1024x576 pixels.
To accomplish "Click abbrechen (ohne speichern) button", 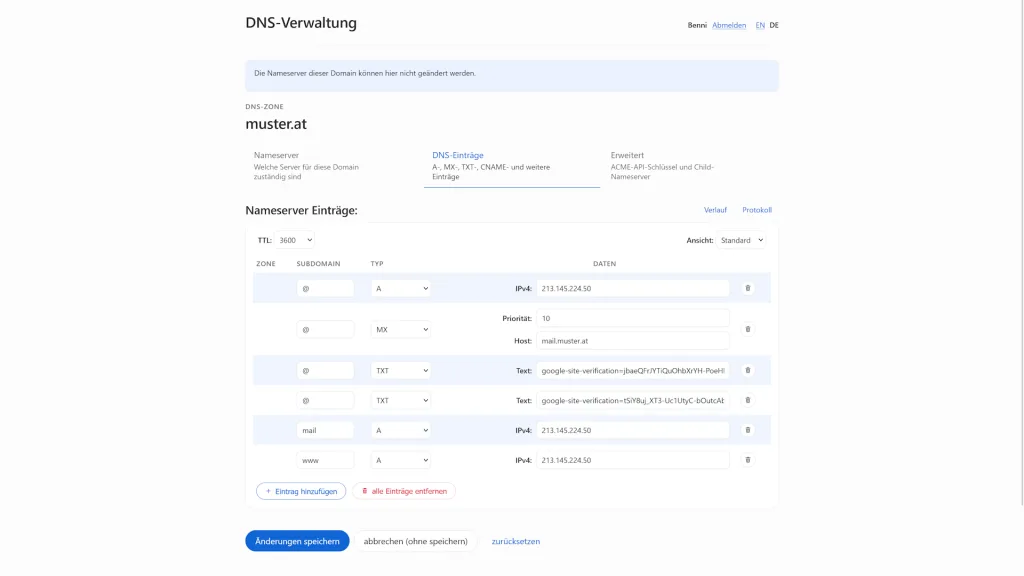I will click(x=415, y=541).
